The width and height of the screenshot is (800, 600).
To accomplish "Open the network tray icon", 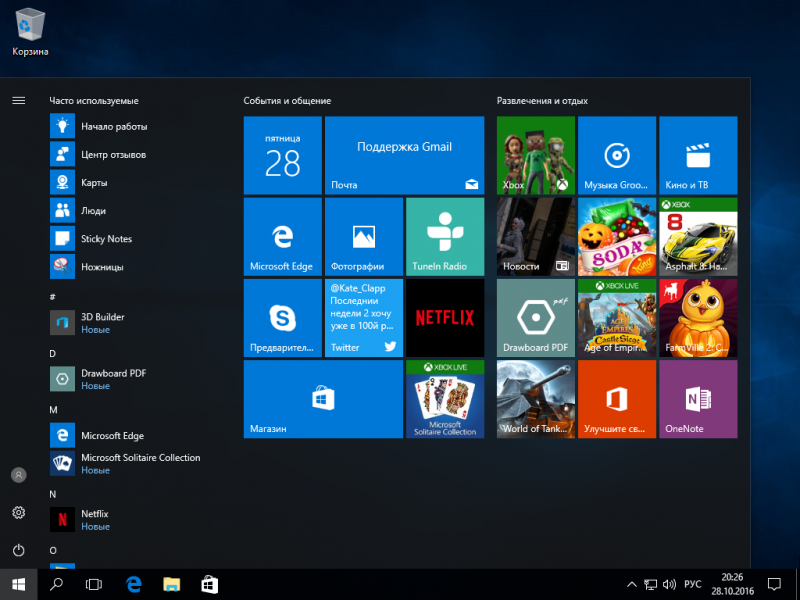I will [x=651, y=585].
